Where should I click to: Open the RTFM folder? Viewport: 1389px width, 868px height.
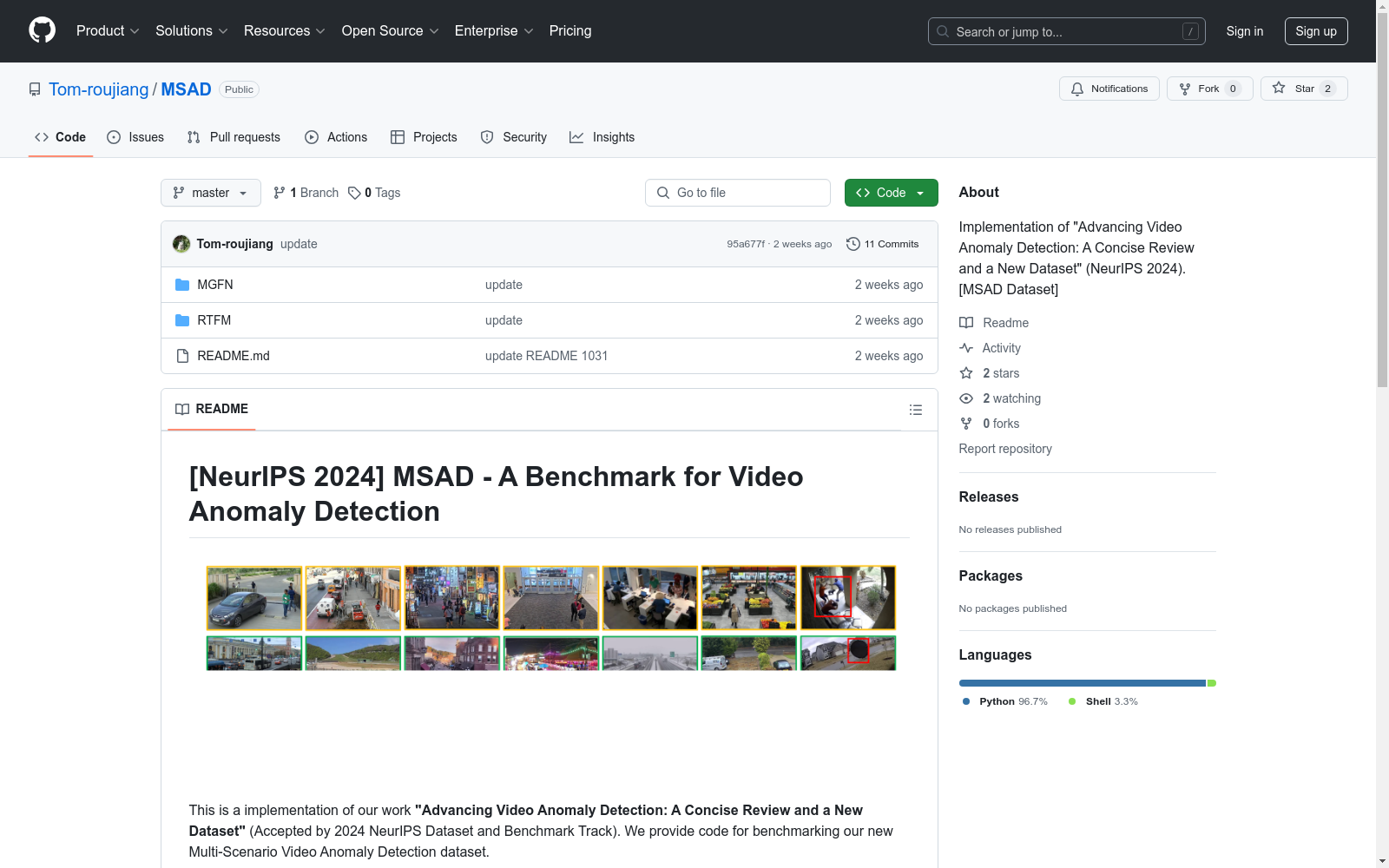point(214,320)
